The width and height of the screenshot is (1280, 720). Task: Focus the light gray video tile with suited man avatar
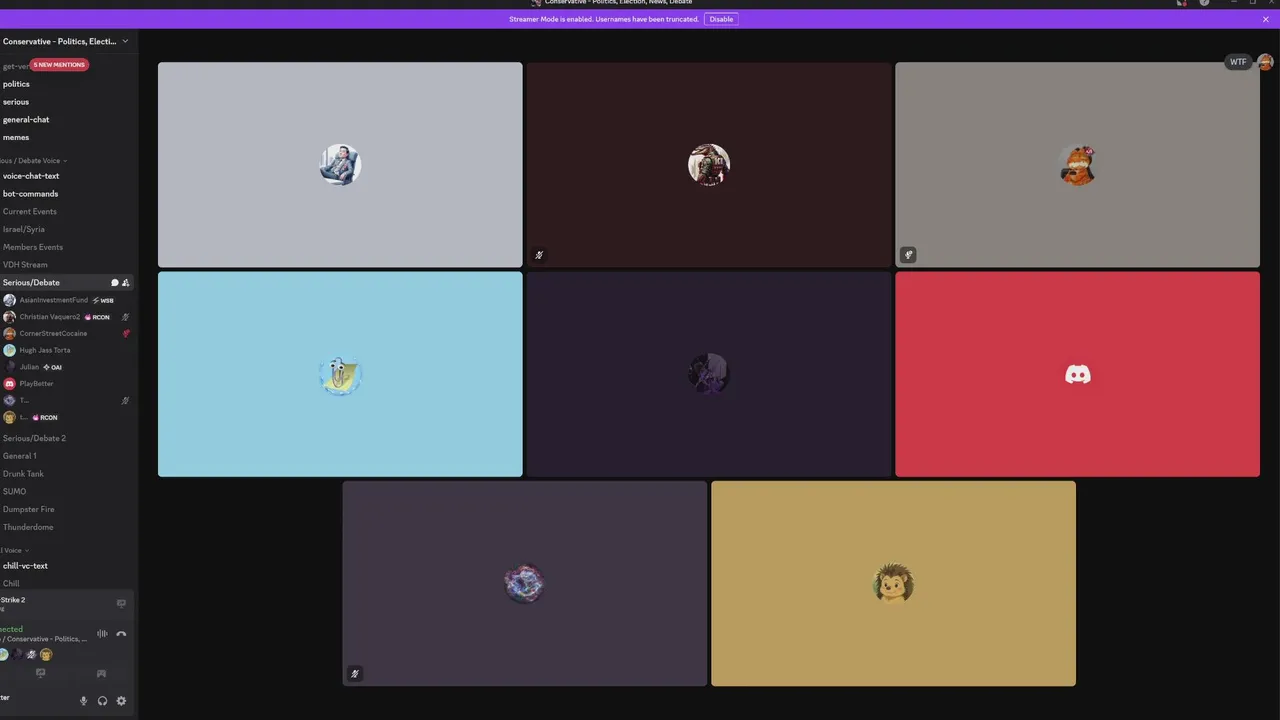(x=340, y=165)
